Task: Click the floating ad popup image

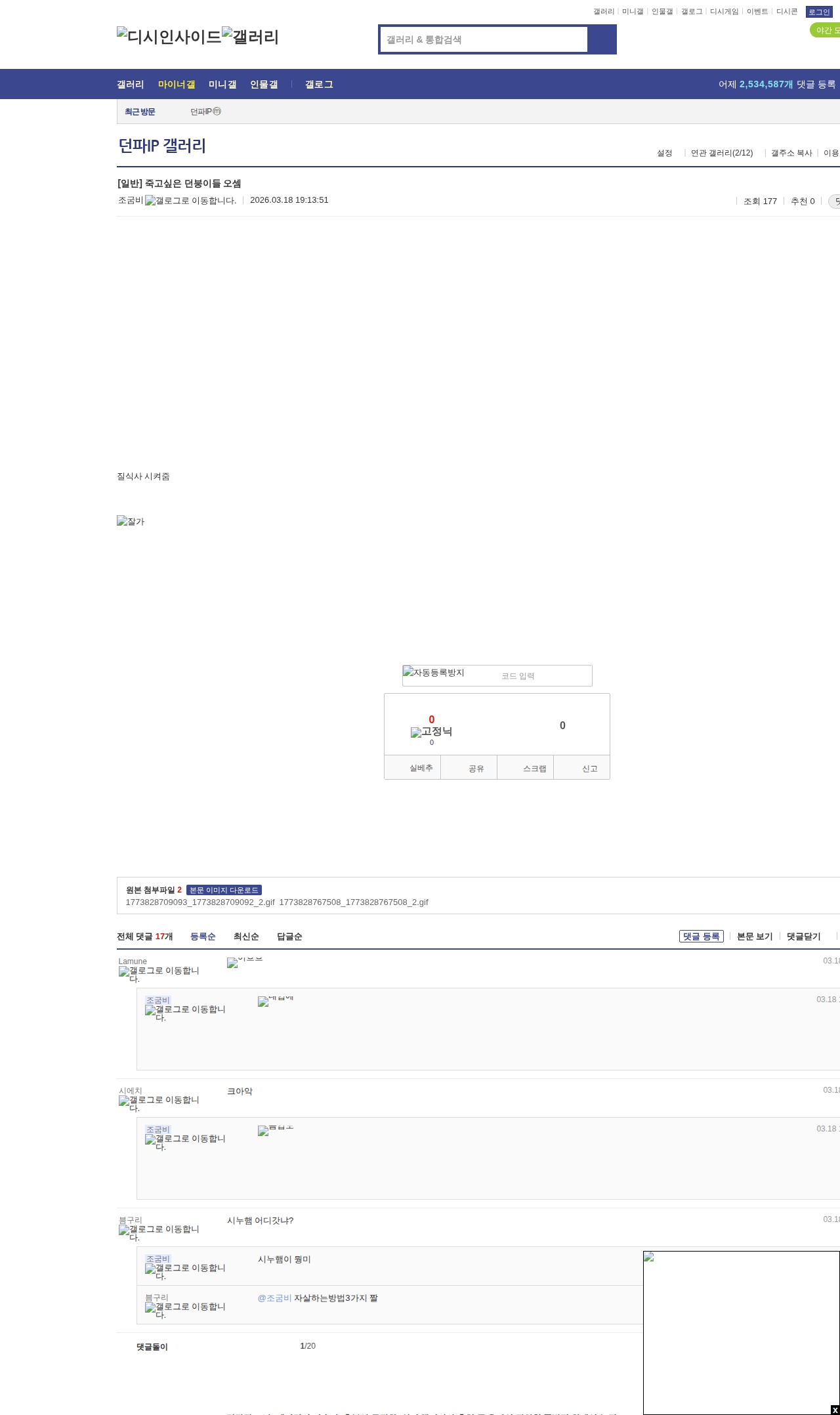Action: pyautogui.click(x=741, y=1332)
